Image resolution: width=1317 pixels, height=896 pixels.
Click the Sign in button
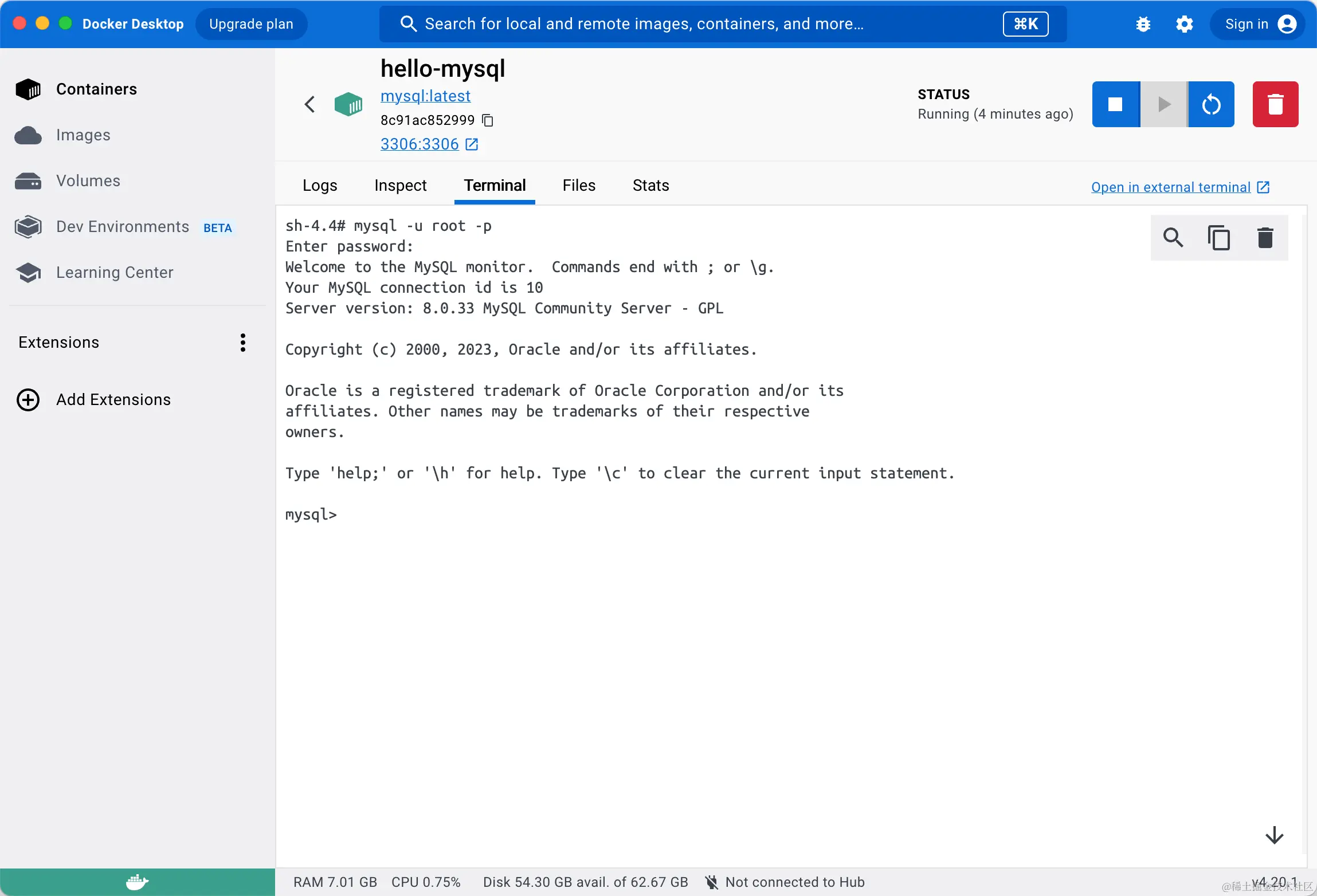tap(1257, 24)
